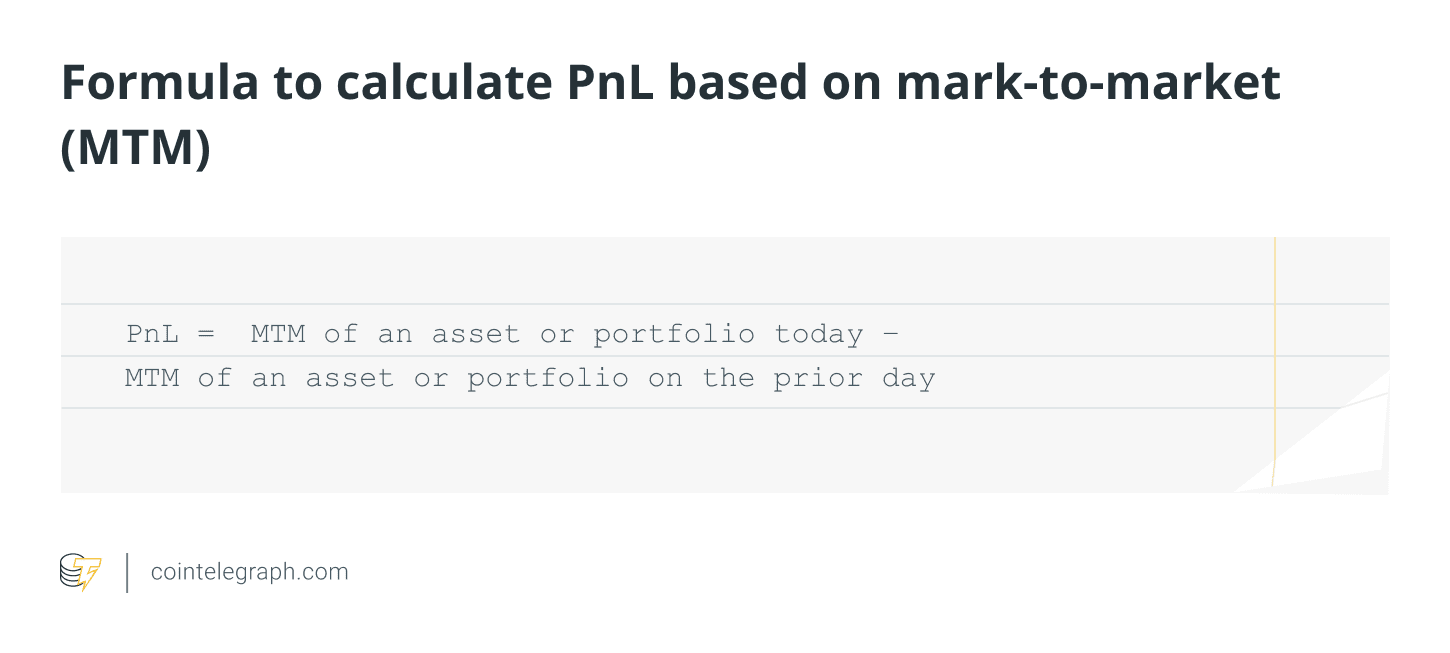Select "(MTM)" in the headline's second line
This screenshot has height=653, width=1450.
[136, 147]
